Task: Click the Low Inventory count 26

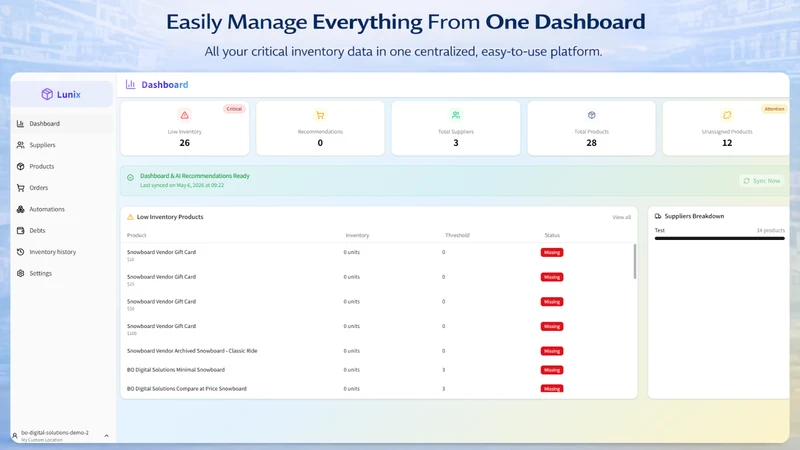Action: coord(185,143)
